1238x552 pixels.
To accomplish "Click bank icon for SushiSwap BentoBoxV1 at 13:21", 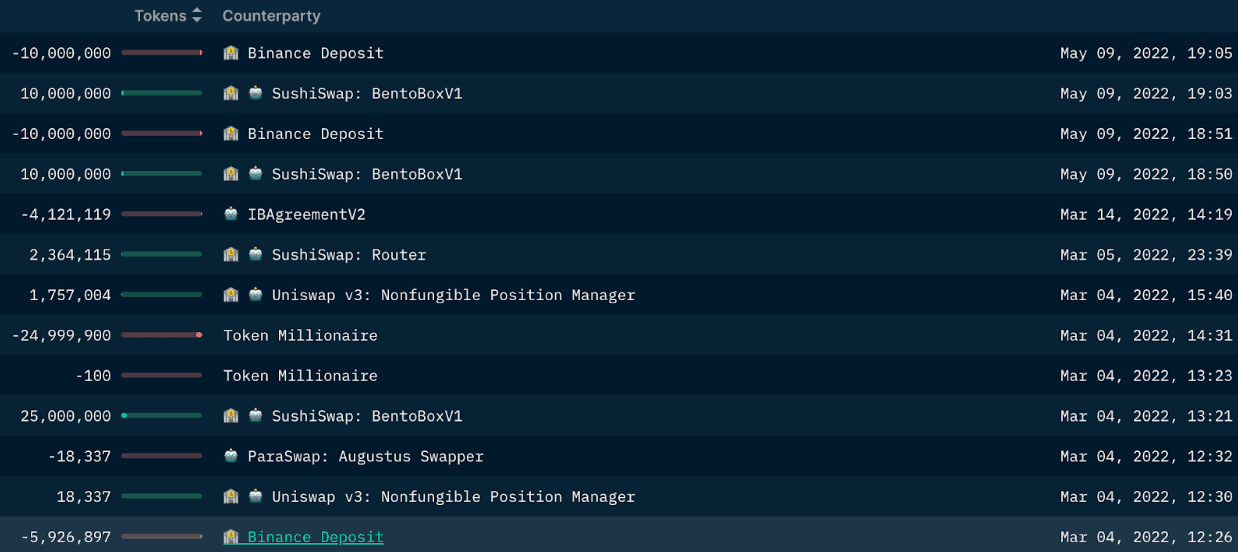I will 231,416.
